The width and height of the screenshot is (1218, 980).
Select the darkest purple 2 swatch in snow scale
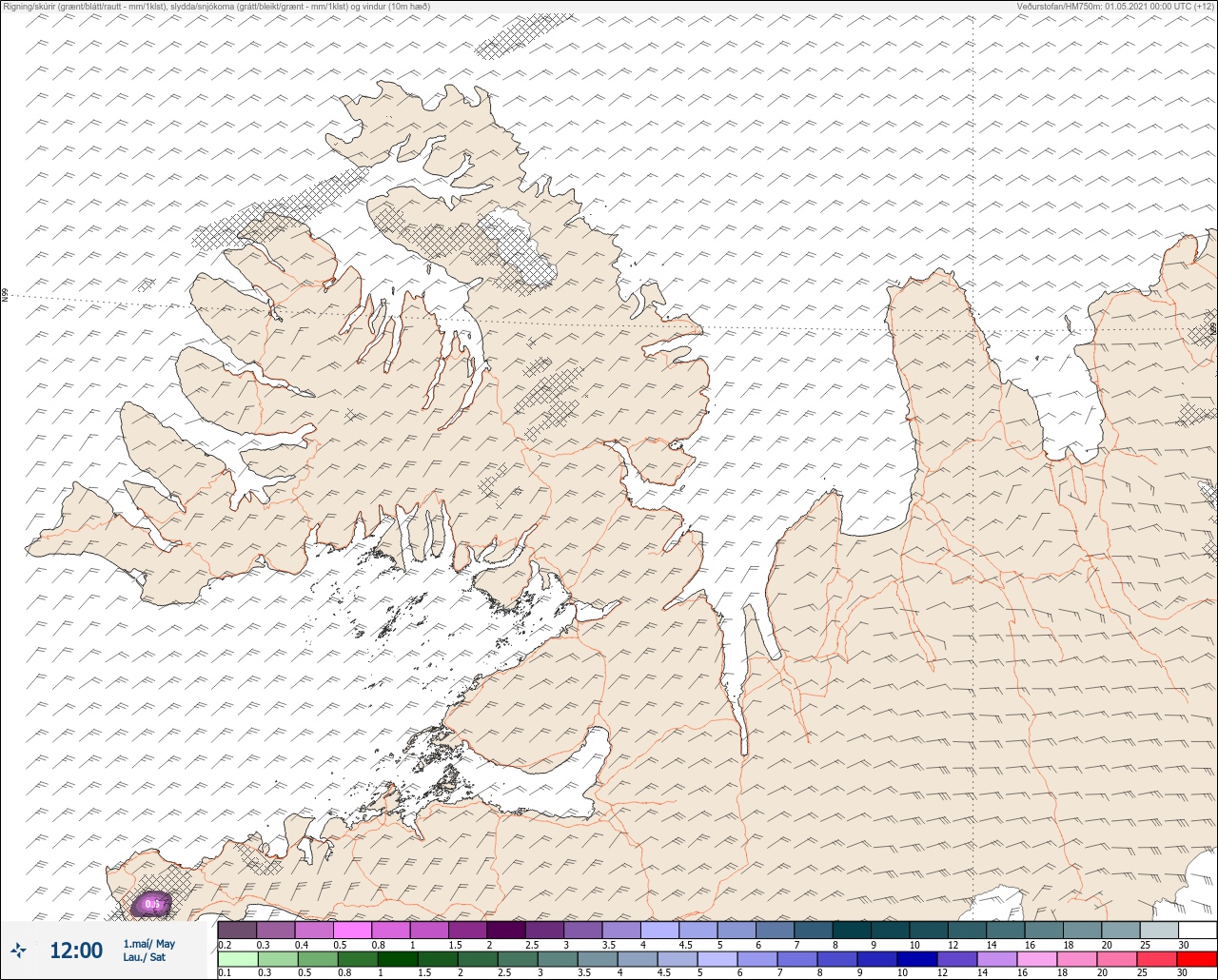click(x=506, y=930)
